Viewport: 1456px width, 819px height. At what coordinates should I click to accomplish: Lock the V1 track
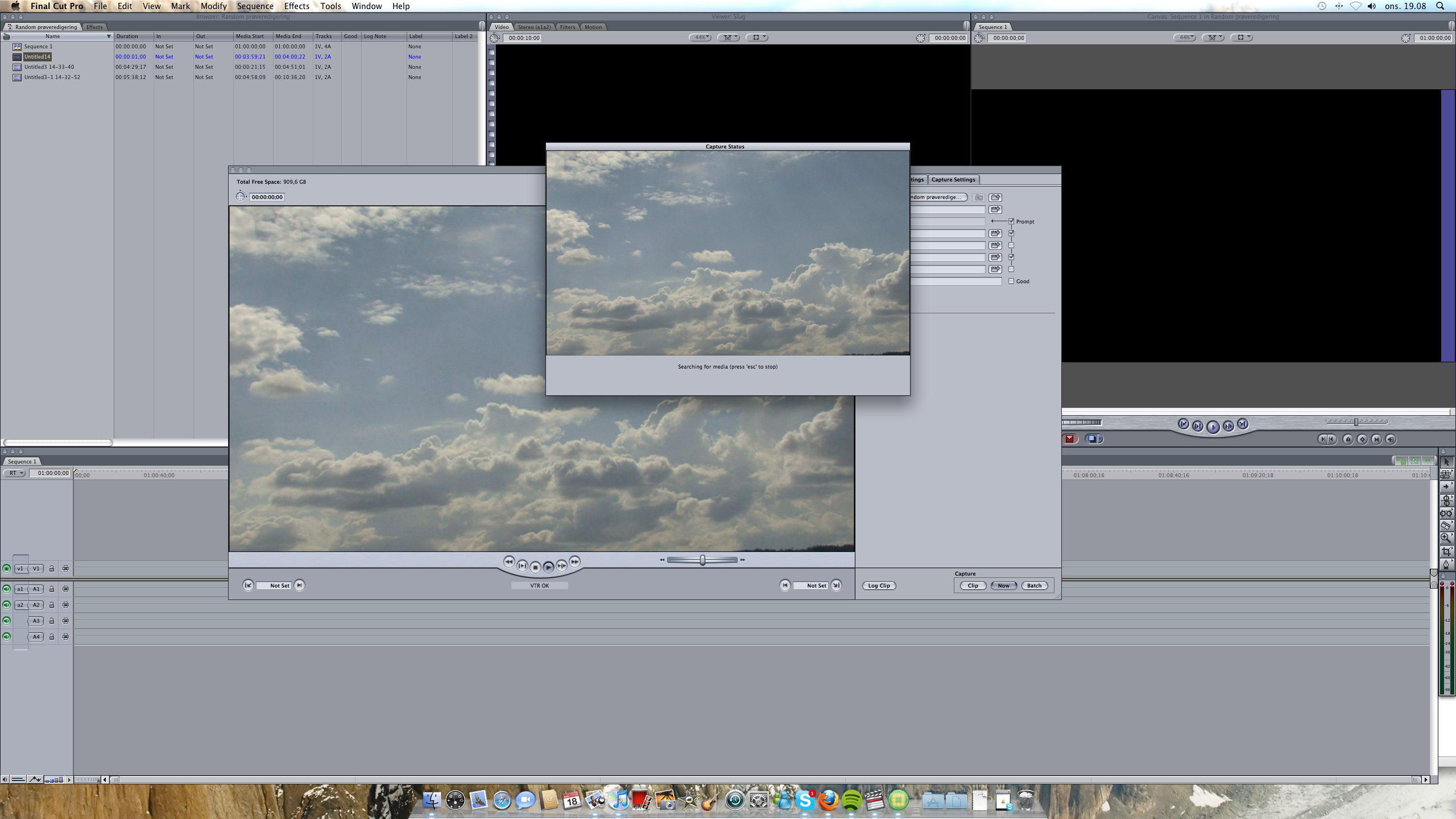point(51,568)
